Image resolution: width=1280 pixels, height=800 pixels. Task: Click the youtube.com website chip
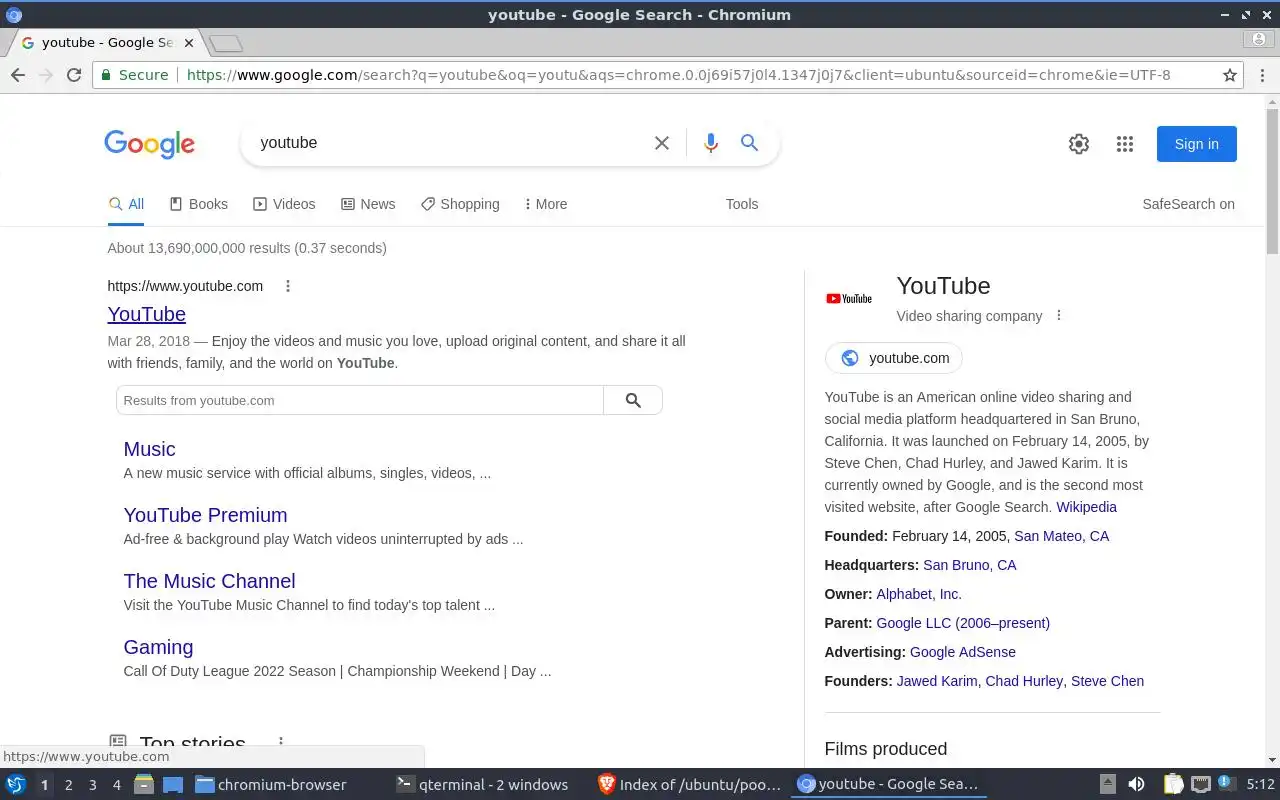click(x=894, y=358)
